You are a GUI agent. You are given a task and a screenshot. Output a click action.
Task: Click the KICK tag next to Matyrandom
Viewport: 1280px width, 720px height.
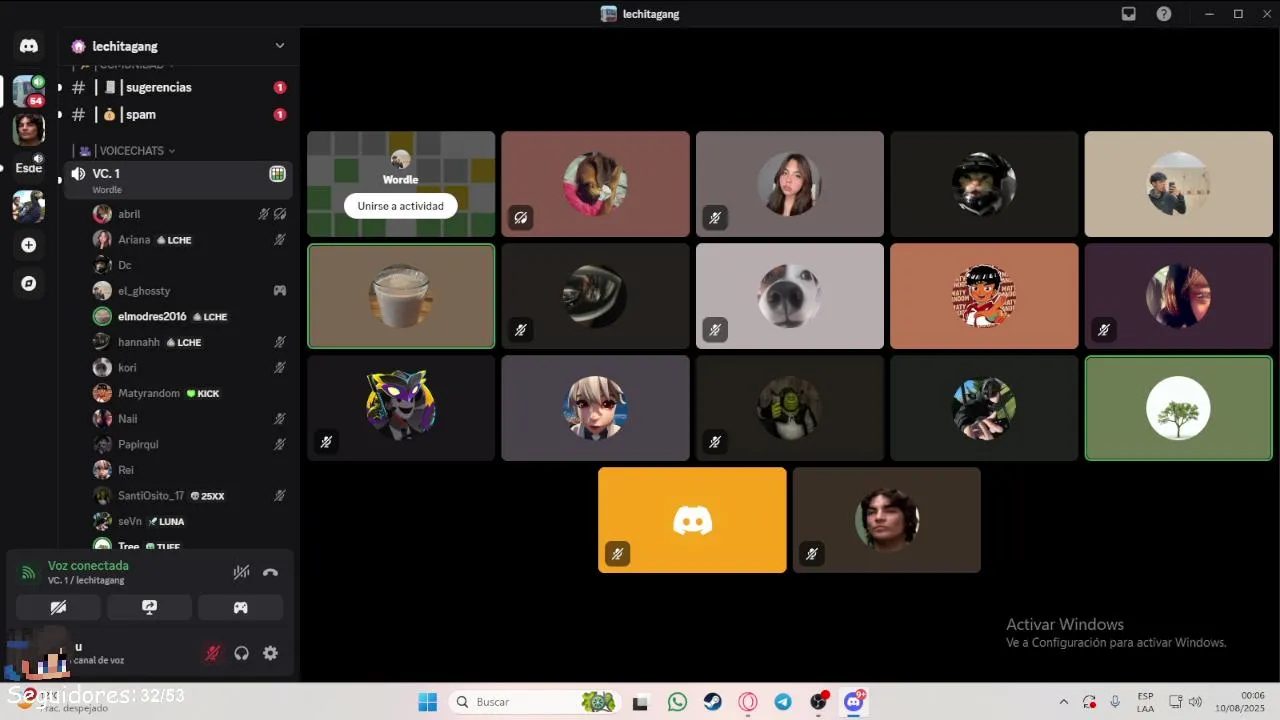[203, 394]
